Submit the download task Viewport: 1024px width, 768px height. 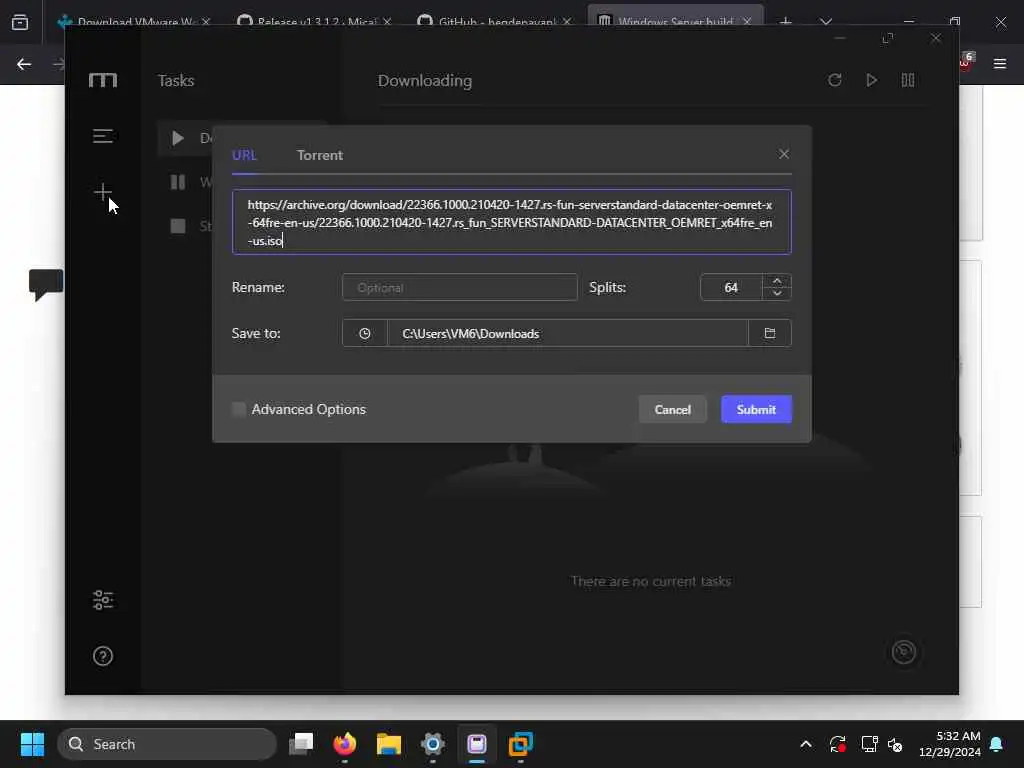[x=756, y=409]
